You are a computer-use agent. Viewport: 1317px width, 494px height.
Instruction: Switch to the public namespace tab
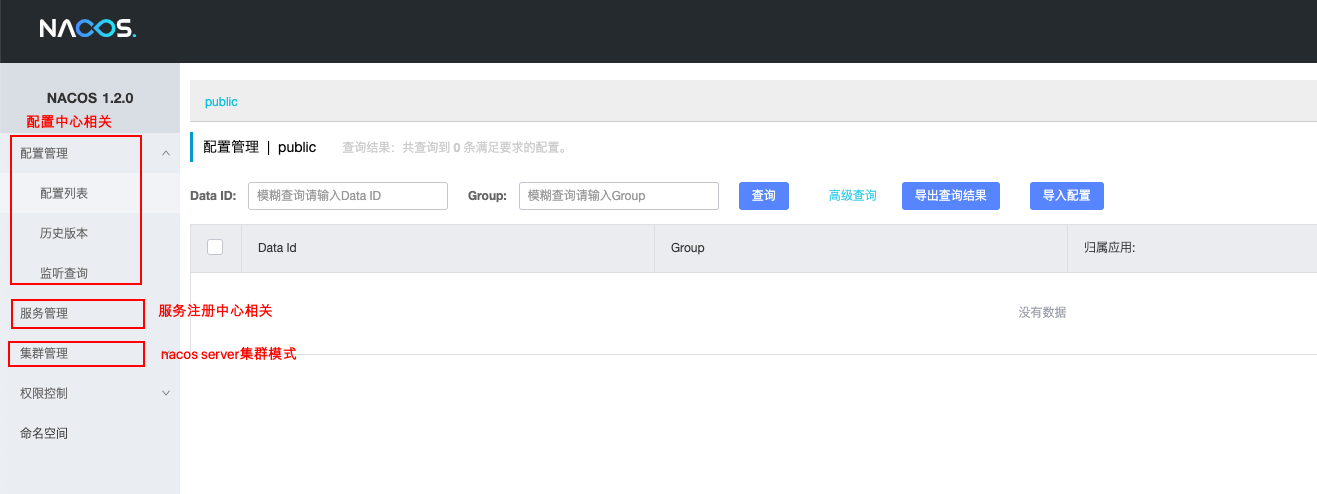tap(221, 102)
